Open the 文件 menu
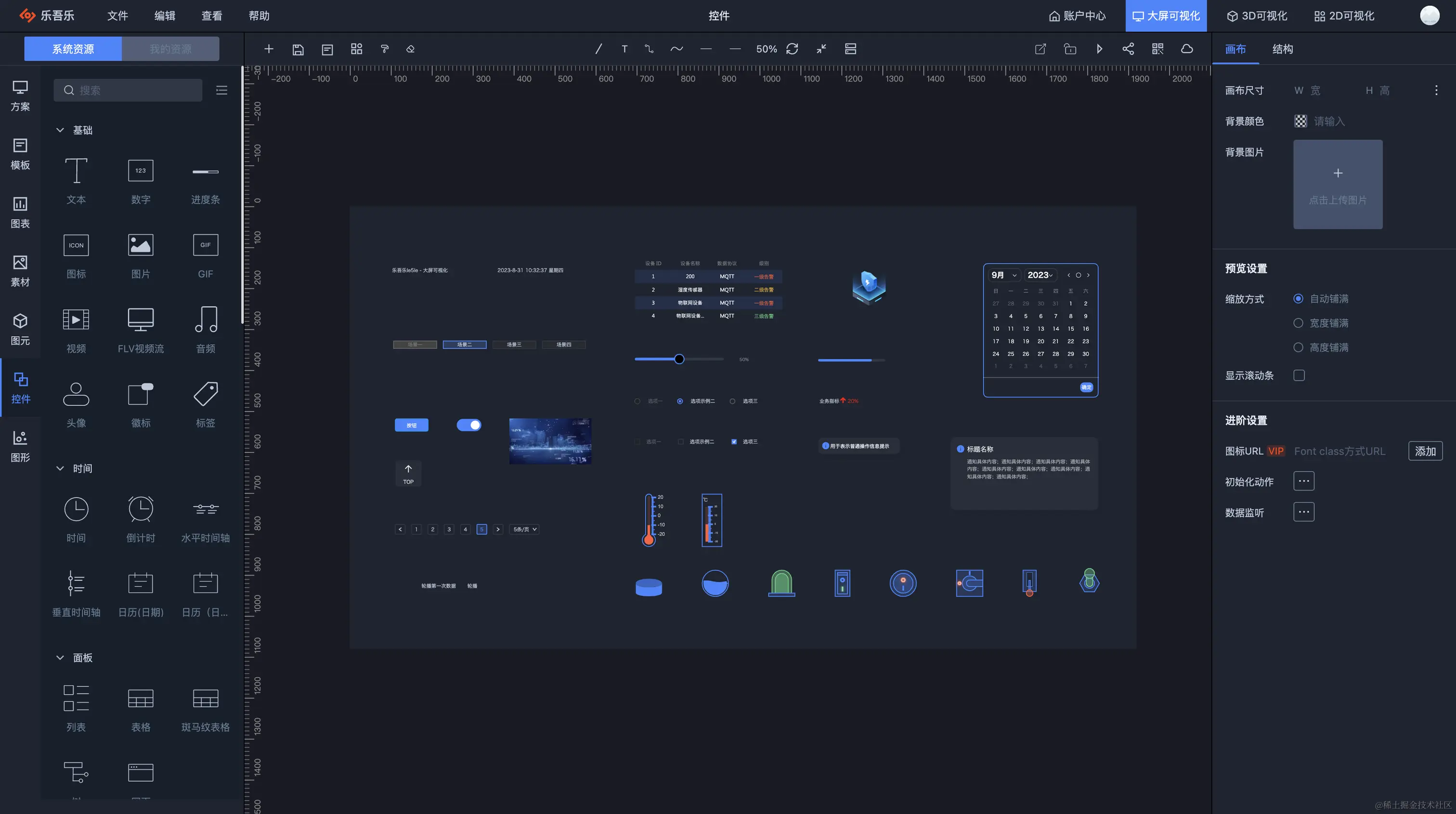Screen dimensions: 1456x814 [x=117, y=16]
